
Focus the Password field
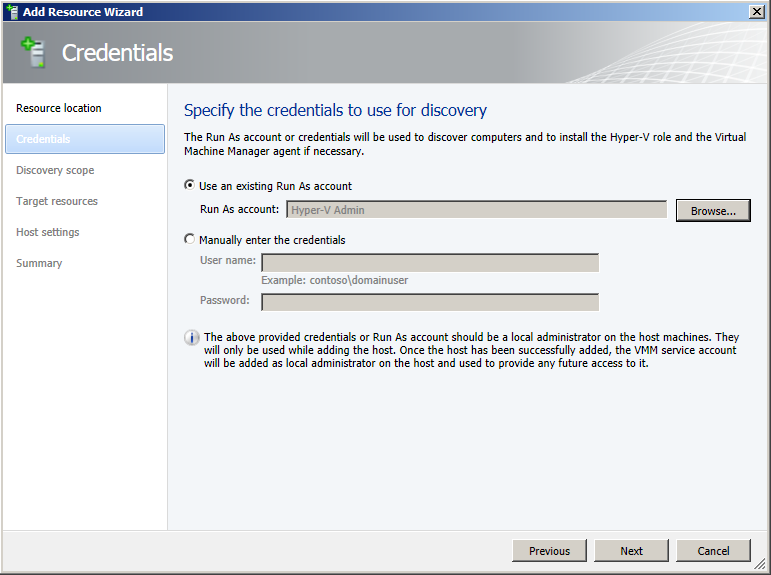[x=430, y=302]
